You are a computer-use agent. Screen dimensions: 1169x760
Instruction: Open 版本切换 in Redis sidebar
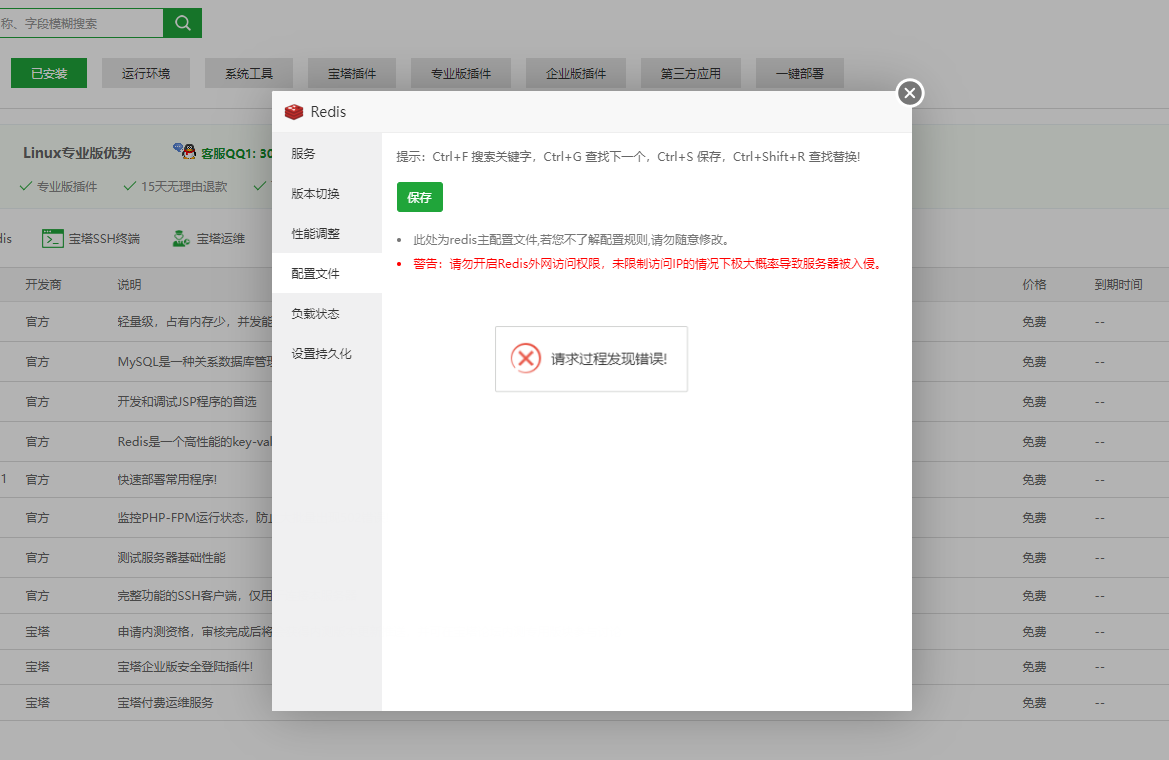point(327,194)
